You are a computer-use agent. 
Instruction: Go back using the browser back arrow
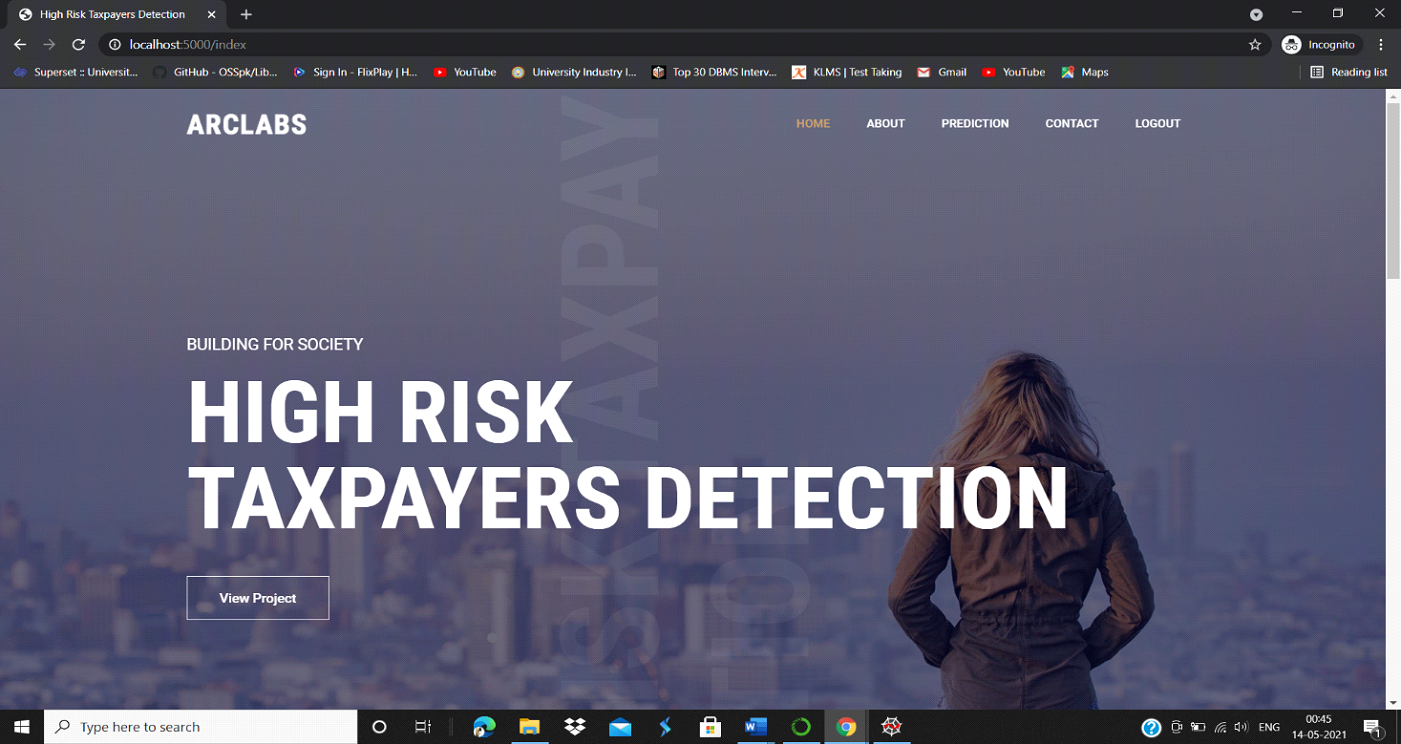[x=20, y=44]
